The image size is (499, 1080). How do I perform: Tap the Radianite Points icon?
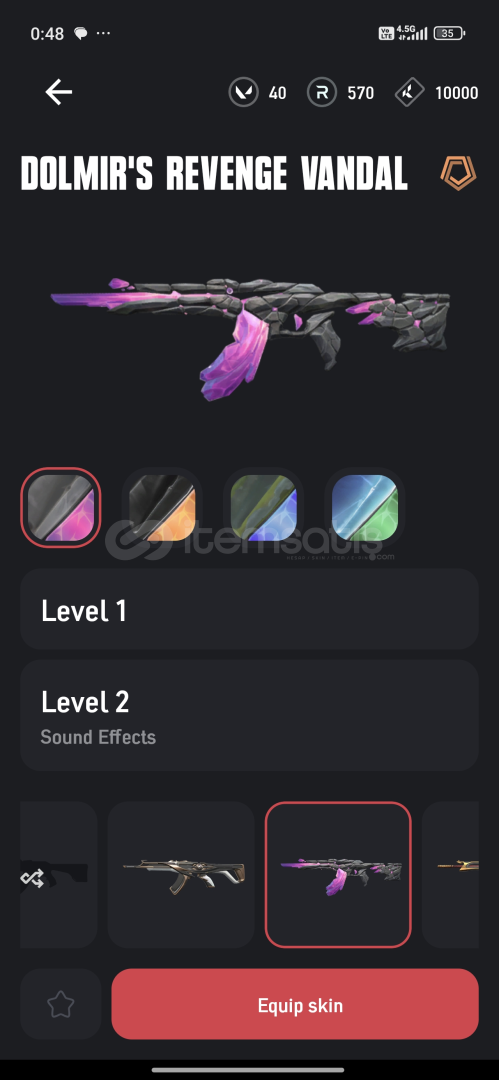coord(322,92)
